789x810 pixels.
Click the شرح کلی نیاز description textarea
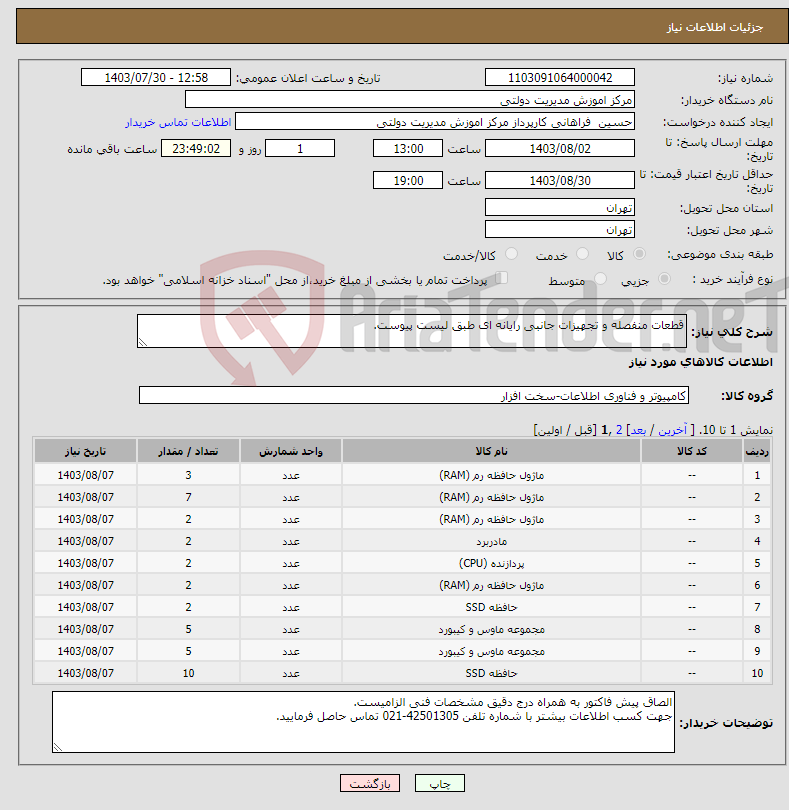(412, 331)
